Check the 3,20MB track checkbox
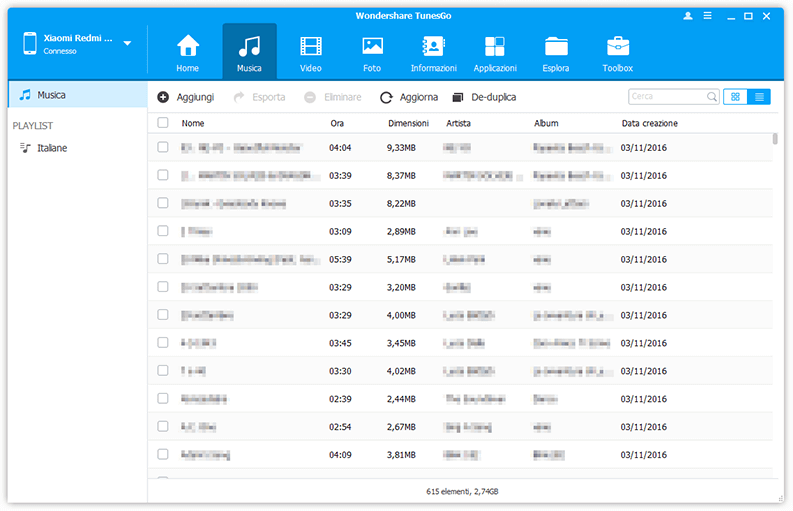The height and width of the screenshot is (511, 793). pyautogui.click(x=163, y=287)
